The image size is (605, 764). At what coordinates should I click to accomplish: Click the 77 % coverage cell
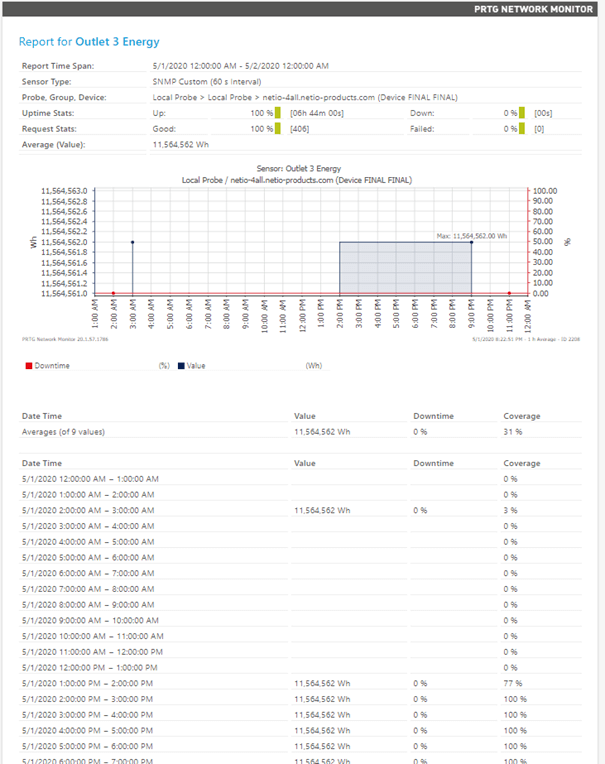[x=510, y=683]
